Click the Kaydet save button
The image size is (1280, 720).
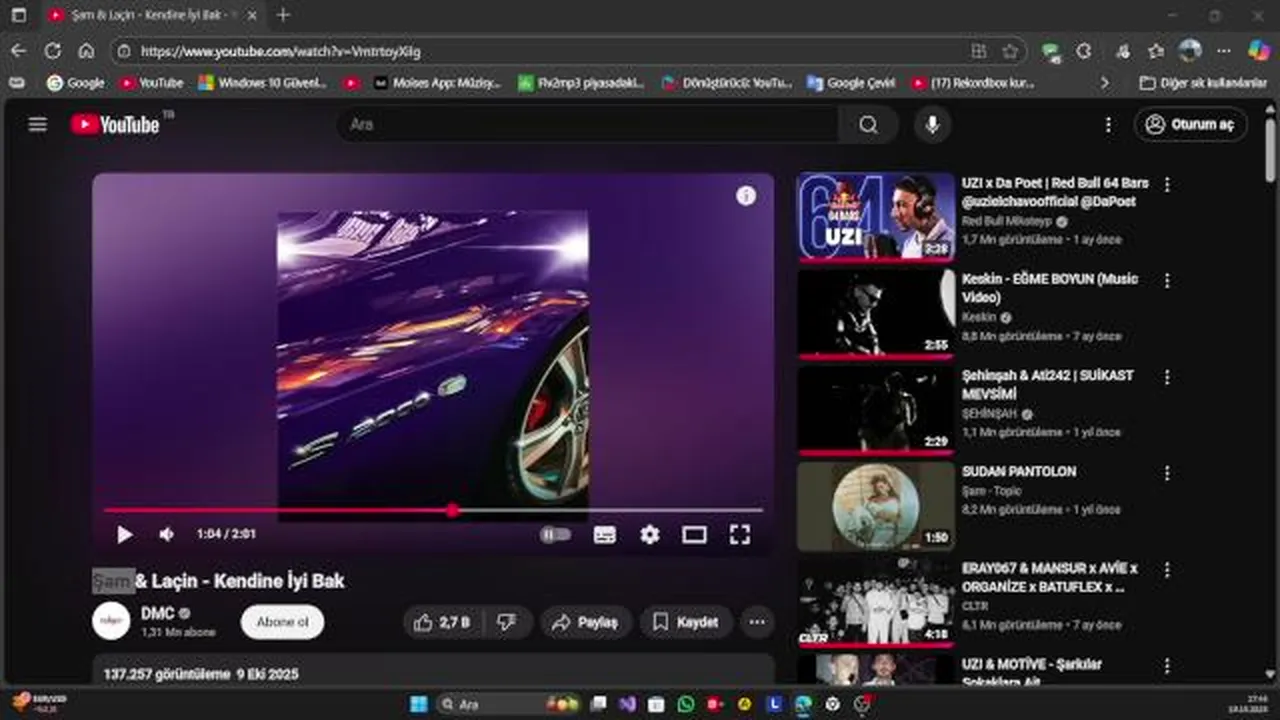pos(686,622)
